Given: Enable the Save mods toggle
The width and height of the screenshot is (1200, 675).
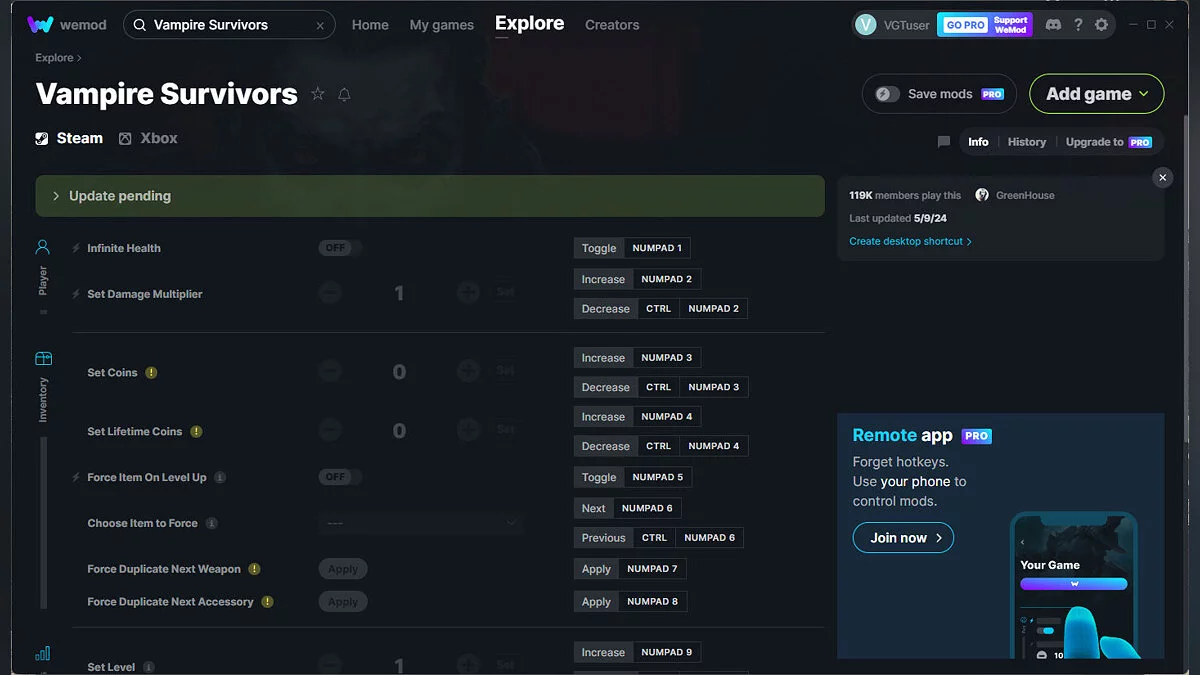Looking at the screenshot, I should (x=888, y=94).
